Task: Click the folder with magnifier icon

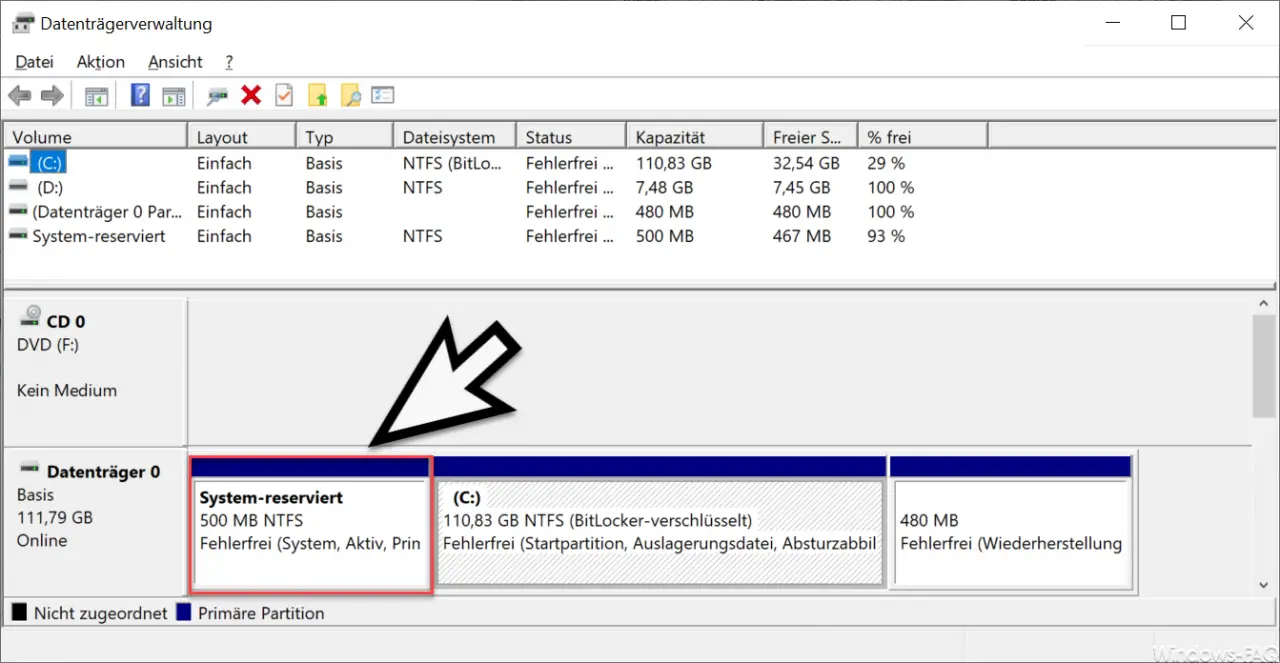Action: click(350, 96)
